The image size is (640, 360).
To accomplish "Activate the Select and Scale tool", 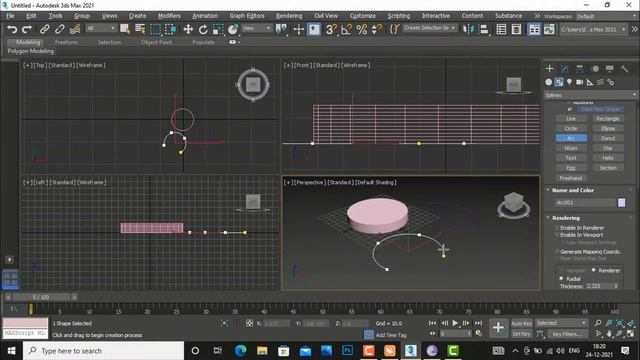I will click(218, 29).
